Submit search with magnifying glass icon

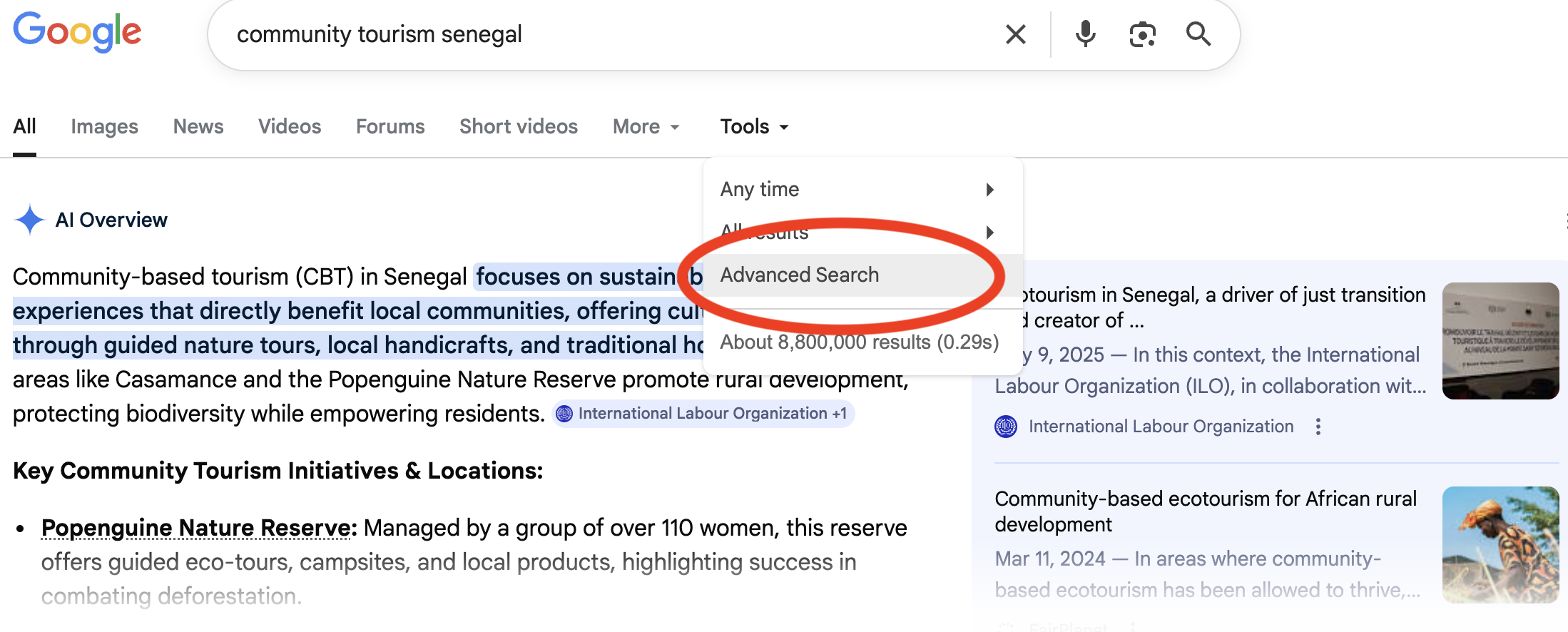pyautogui.click(x=1198, y=34)
